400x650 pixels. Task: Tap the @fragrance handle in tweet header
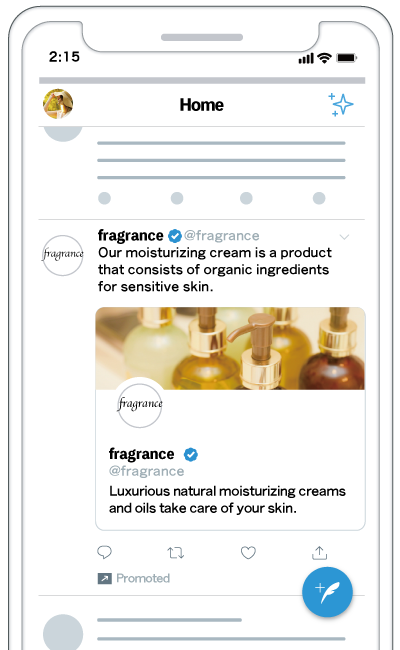pyautogui.click(x=222, y=235)
